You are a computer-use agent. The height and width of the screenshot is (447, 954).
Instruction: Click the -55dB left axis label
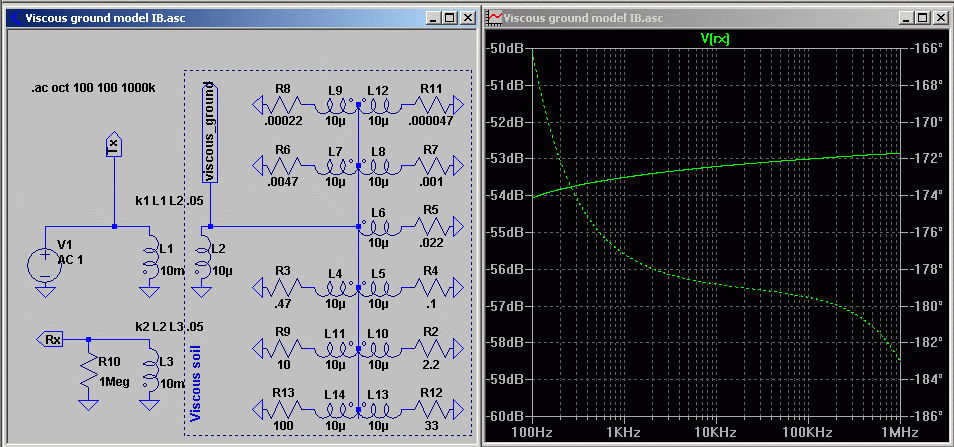(507, 232)
